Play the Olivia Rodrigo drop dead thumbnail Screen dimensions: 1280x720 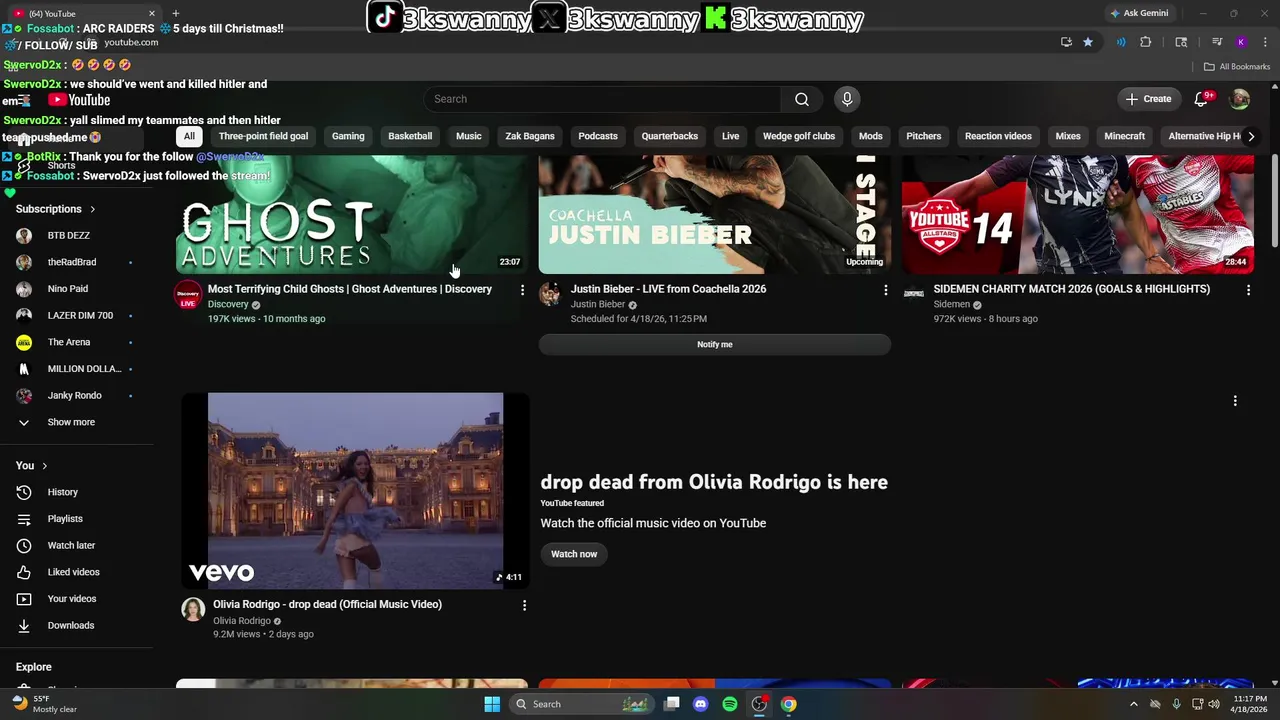point(355,490)
